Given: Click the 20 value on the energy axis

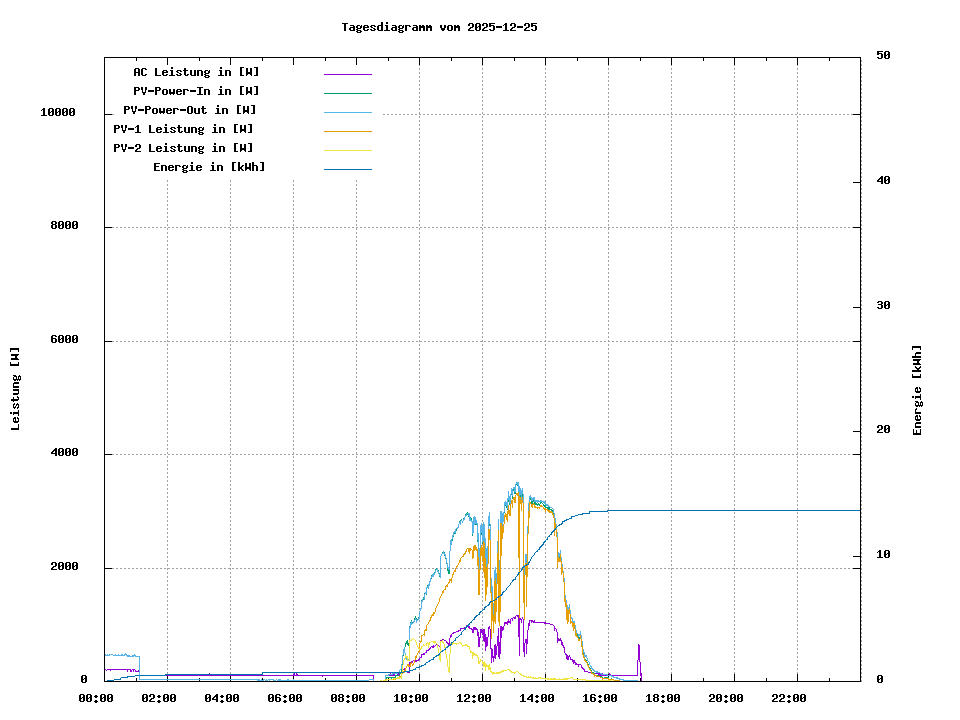Looking at the screenshot, I should click(883, 430).
